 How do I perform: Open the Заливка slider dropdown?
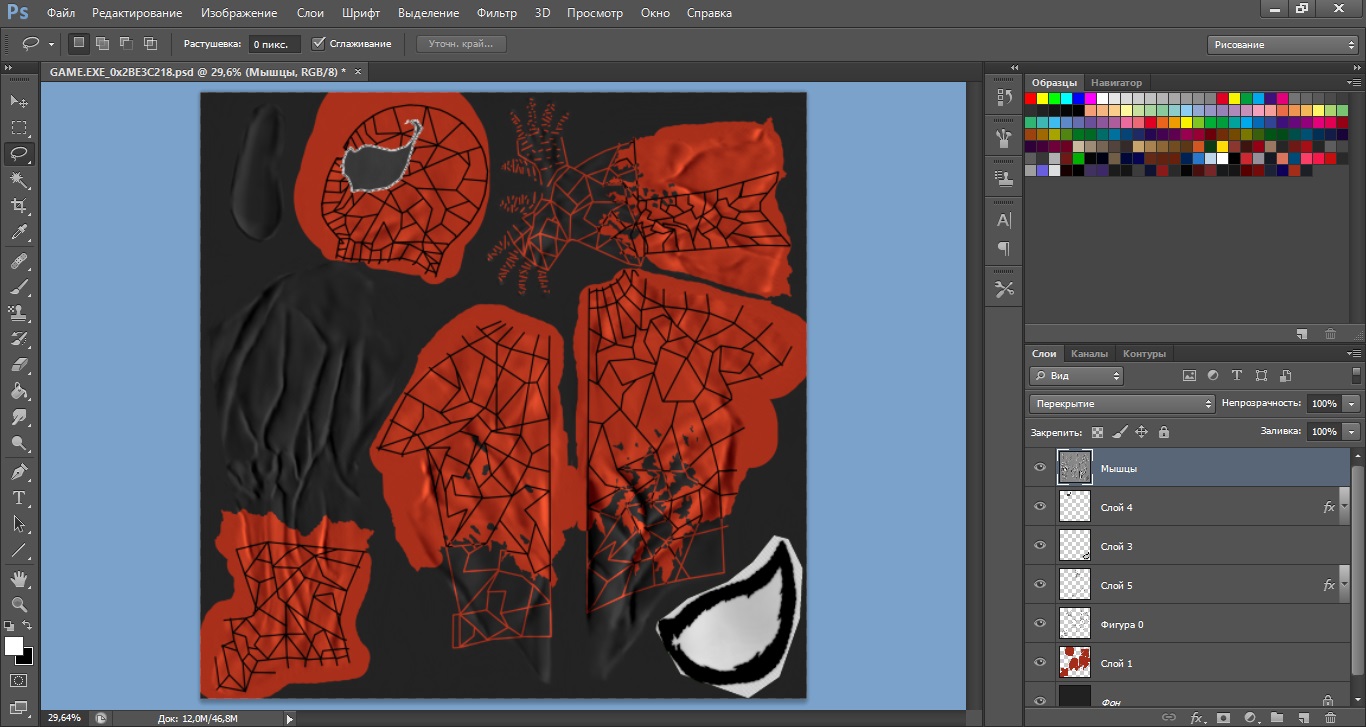click(x=1352, y=431)
